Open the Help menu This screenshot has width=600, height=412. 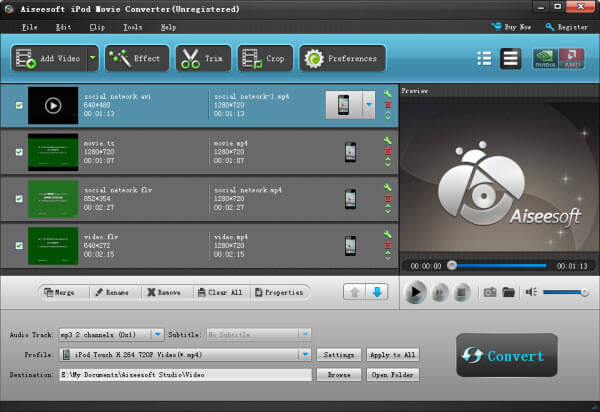(x=168, y=27)
